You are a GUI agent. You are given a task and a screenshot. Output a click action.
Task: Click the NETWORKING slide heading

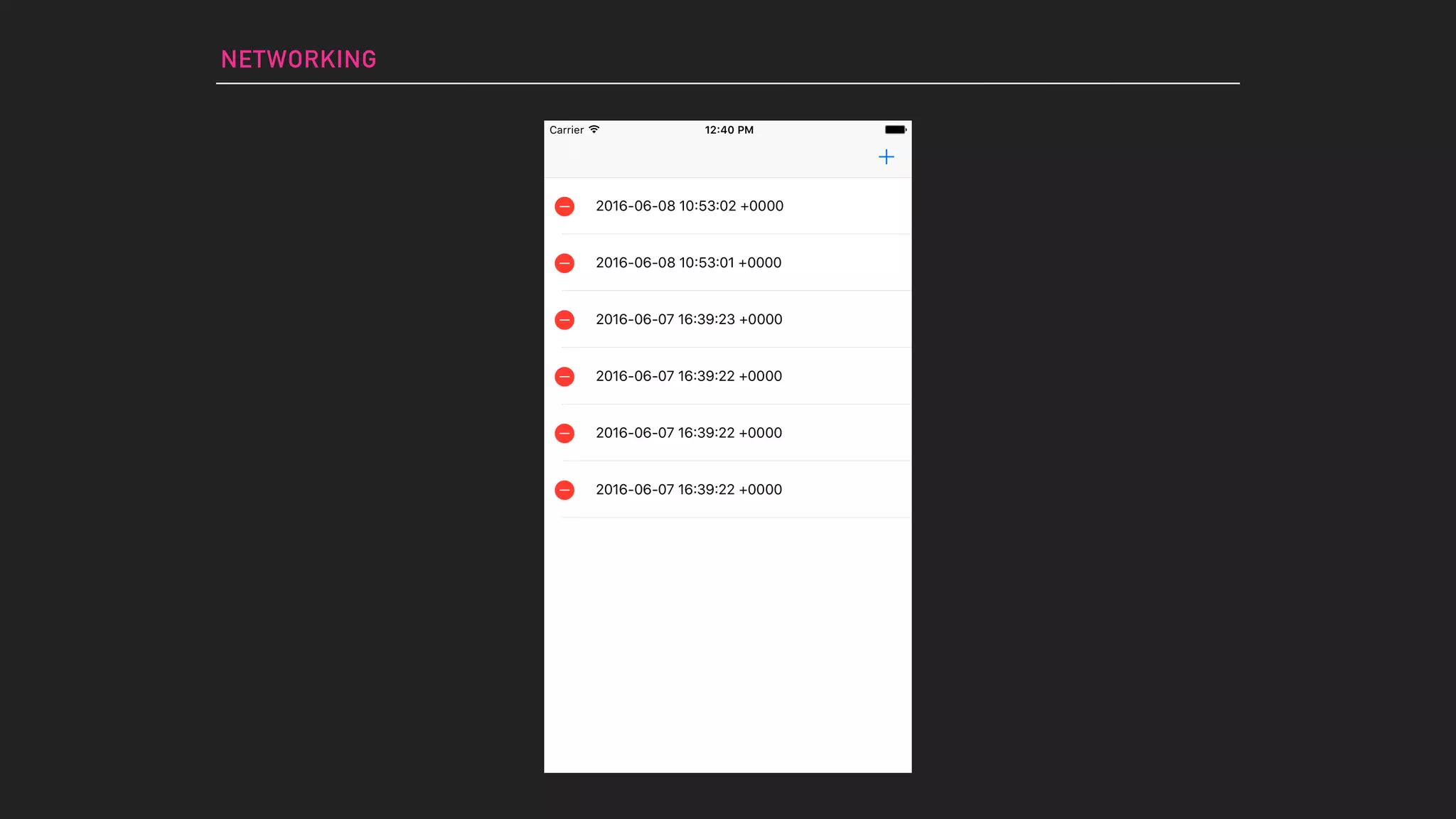pos(299,60)
